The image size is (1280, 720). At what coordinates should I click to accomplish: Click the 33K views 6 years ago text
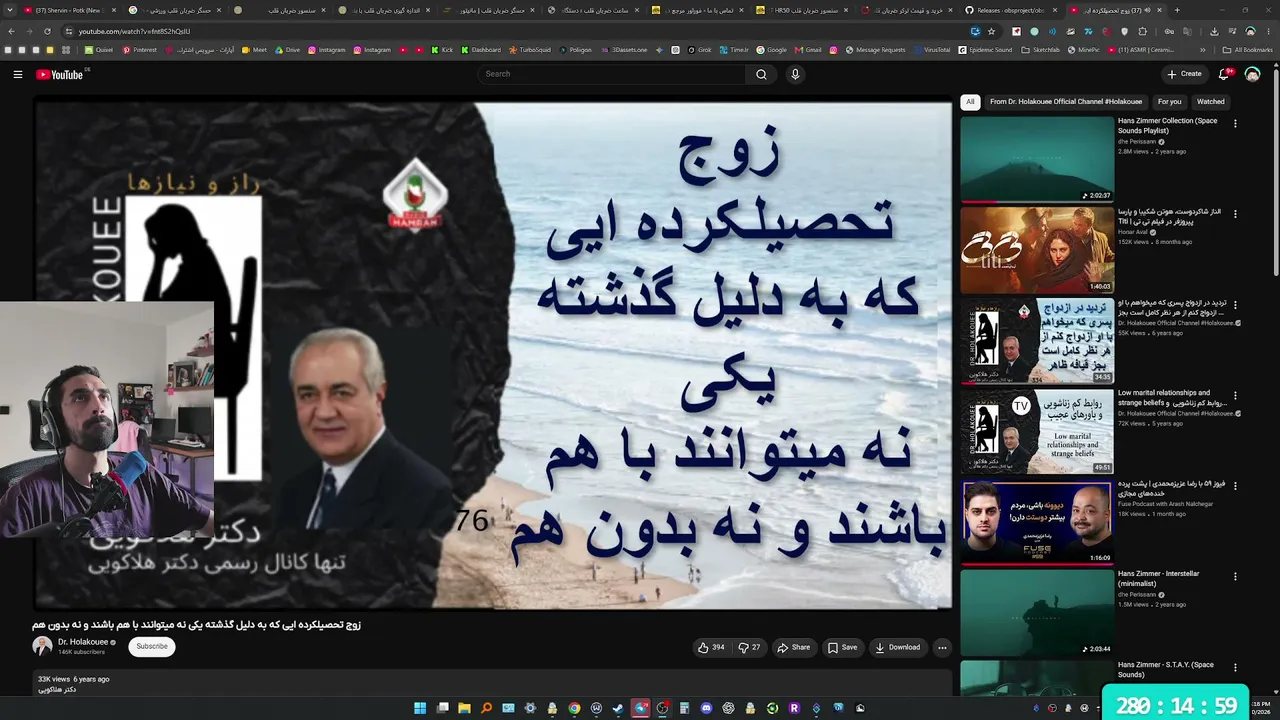74,679
